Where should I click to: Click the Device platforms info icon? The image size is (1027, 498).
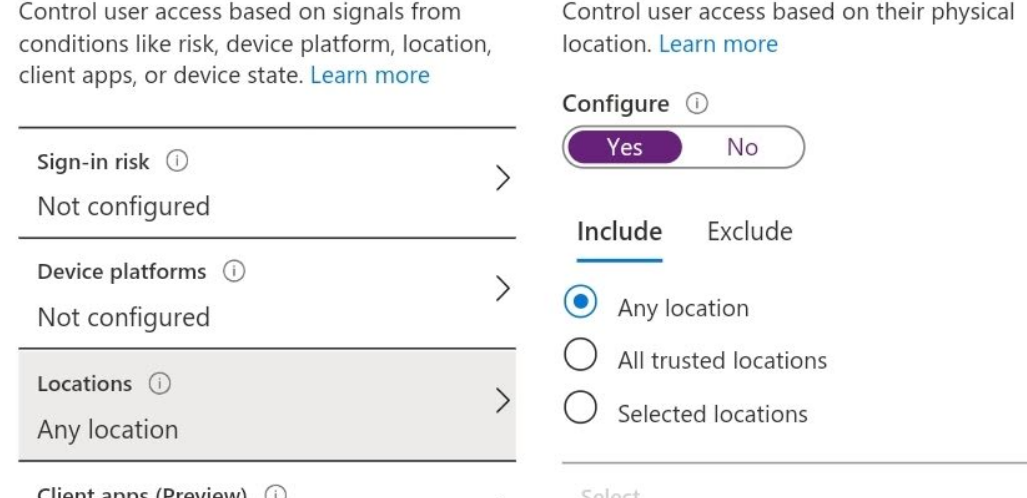pos(234,272)
